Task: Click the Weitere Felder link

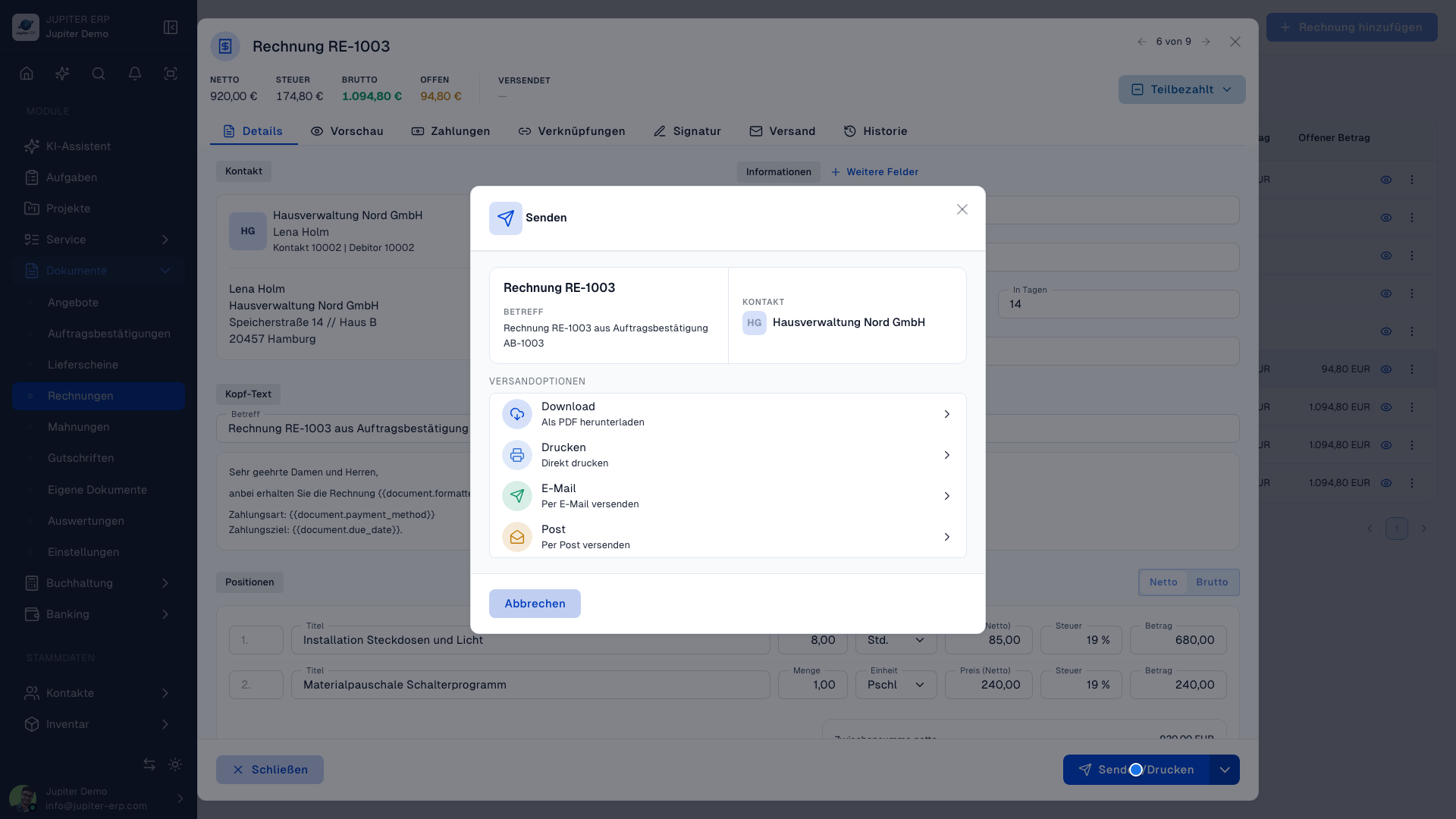Action: pyautogui.click(x=875, y=172)
